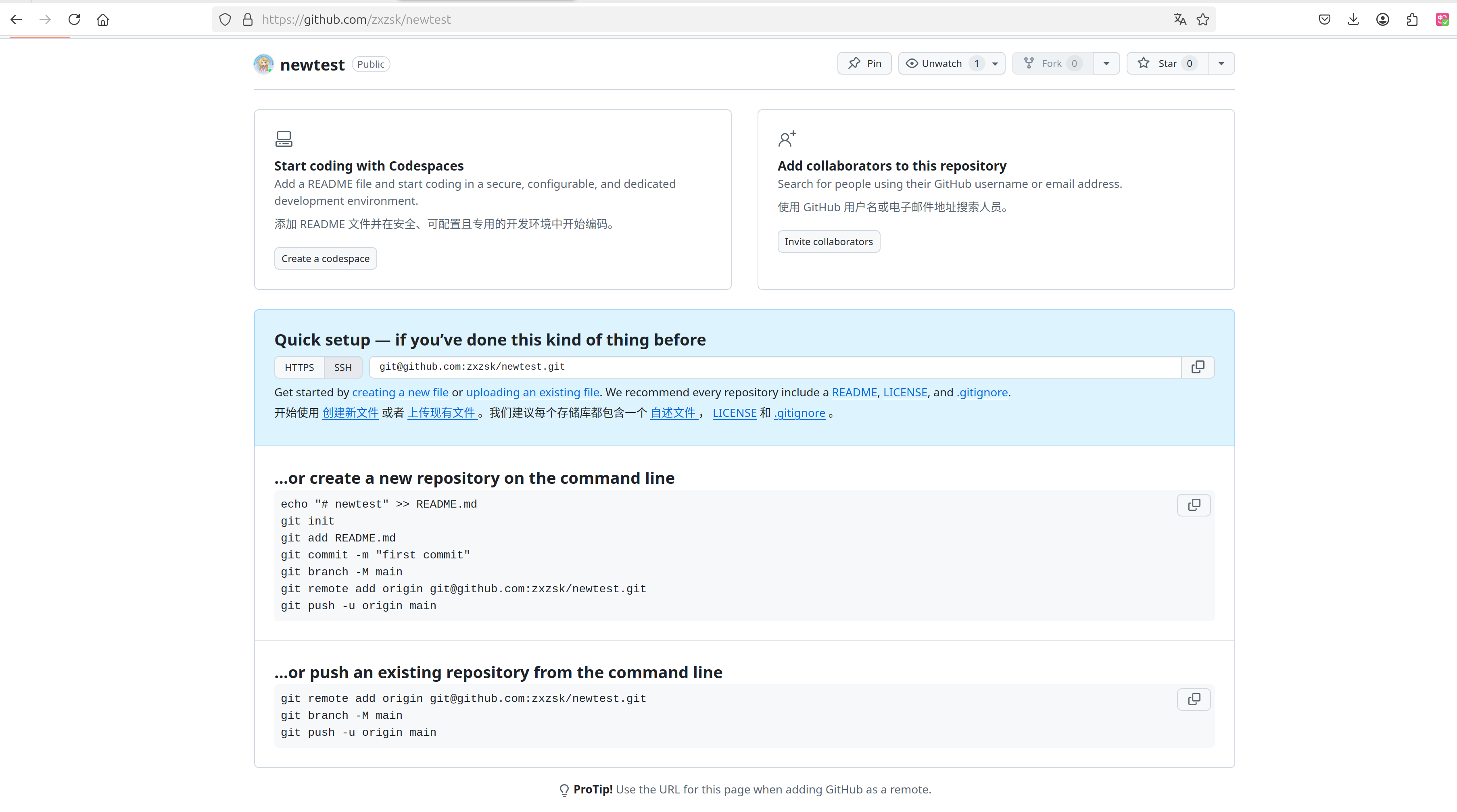Screen dimensions: 1457x812
Task: Click the 'git init' command line
Action: 308,521
